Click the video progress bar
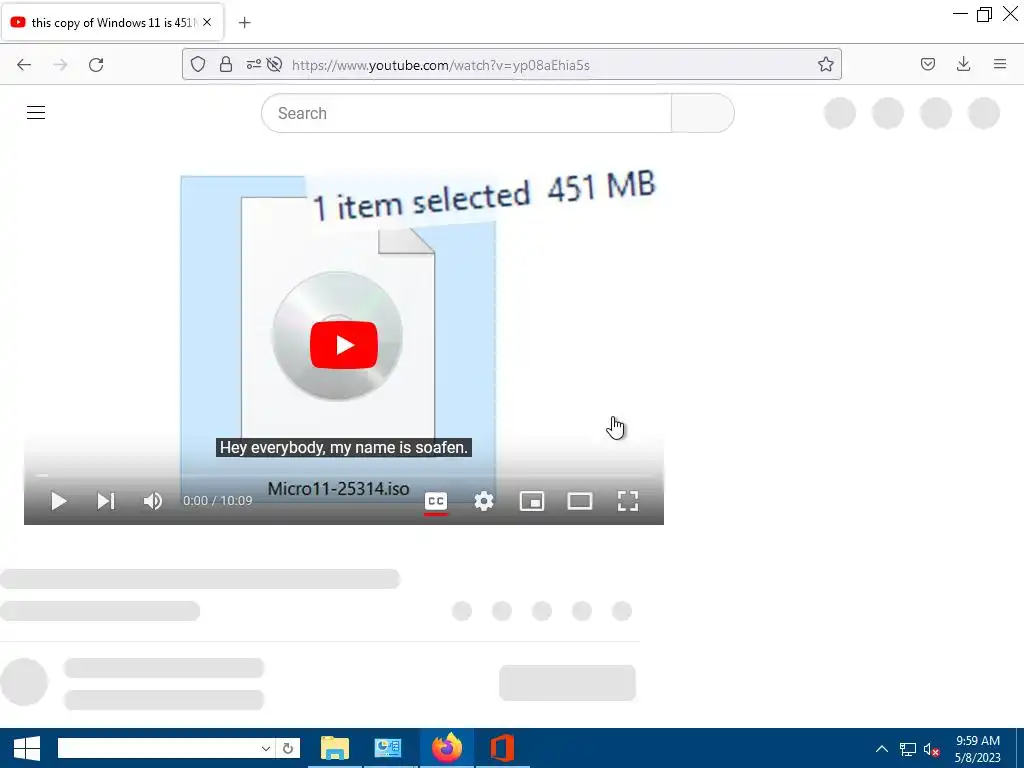 pyautogui.click(x=344, y=475)
